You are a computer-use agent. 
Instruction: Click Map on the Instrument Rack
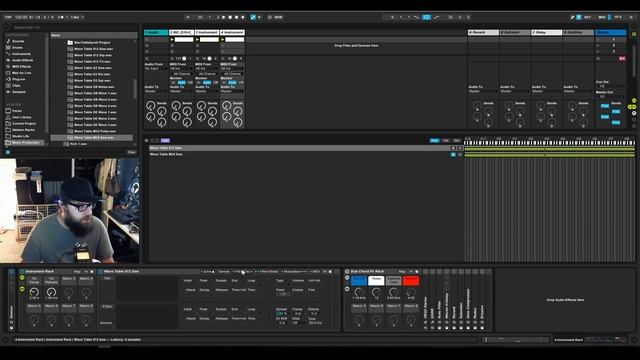coord(77,271)
